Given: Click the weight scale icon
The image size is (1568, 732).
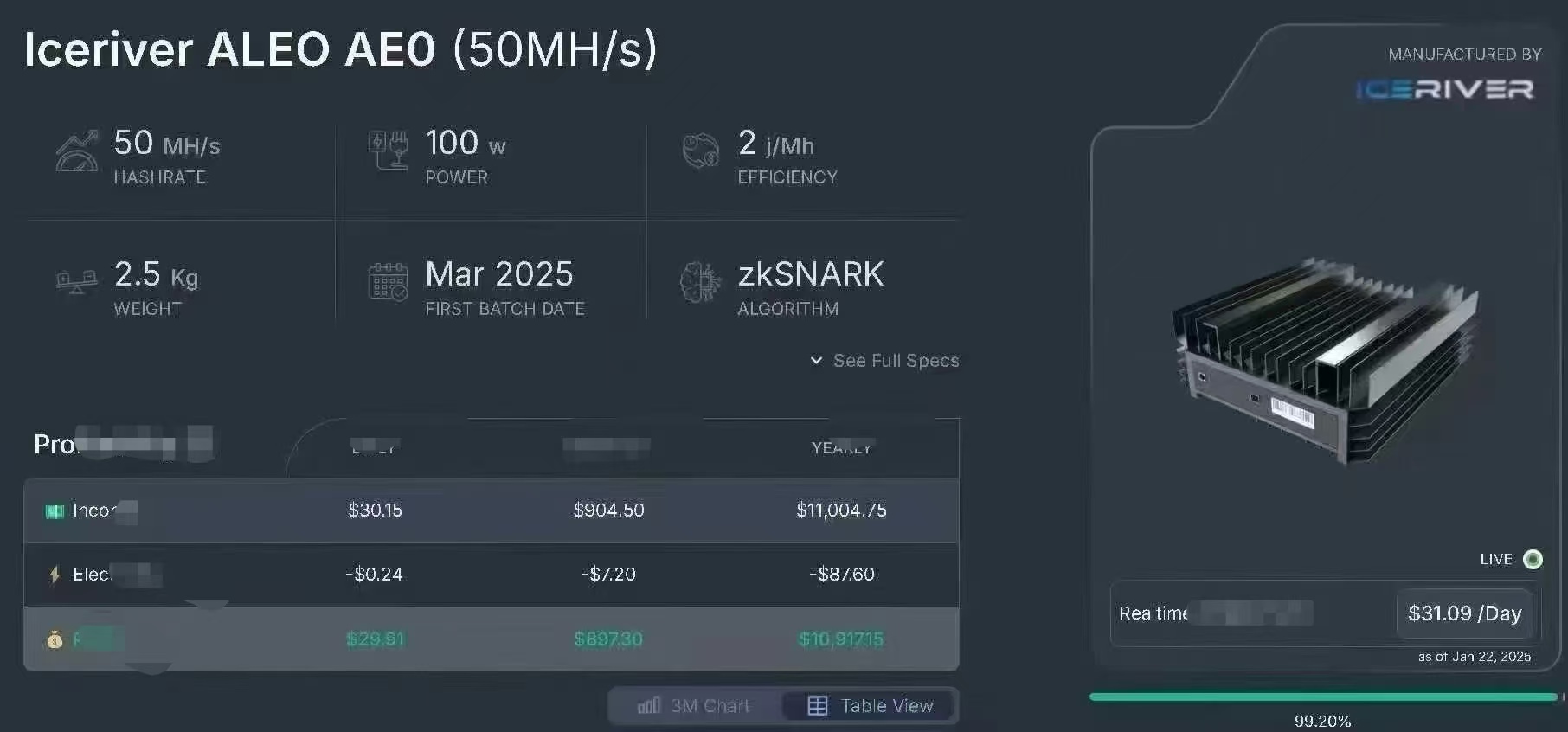Looking at the screenshot, I should 76,280.
